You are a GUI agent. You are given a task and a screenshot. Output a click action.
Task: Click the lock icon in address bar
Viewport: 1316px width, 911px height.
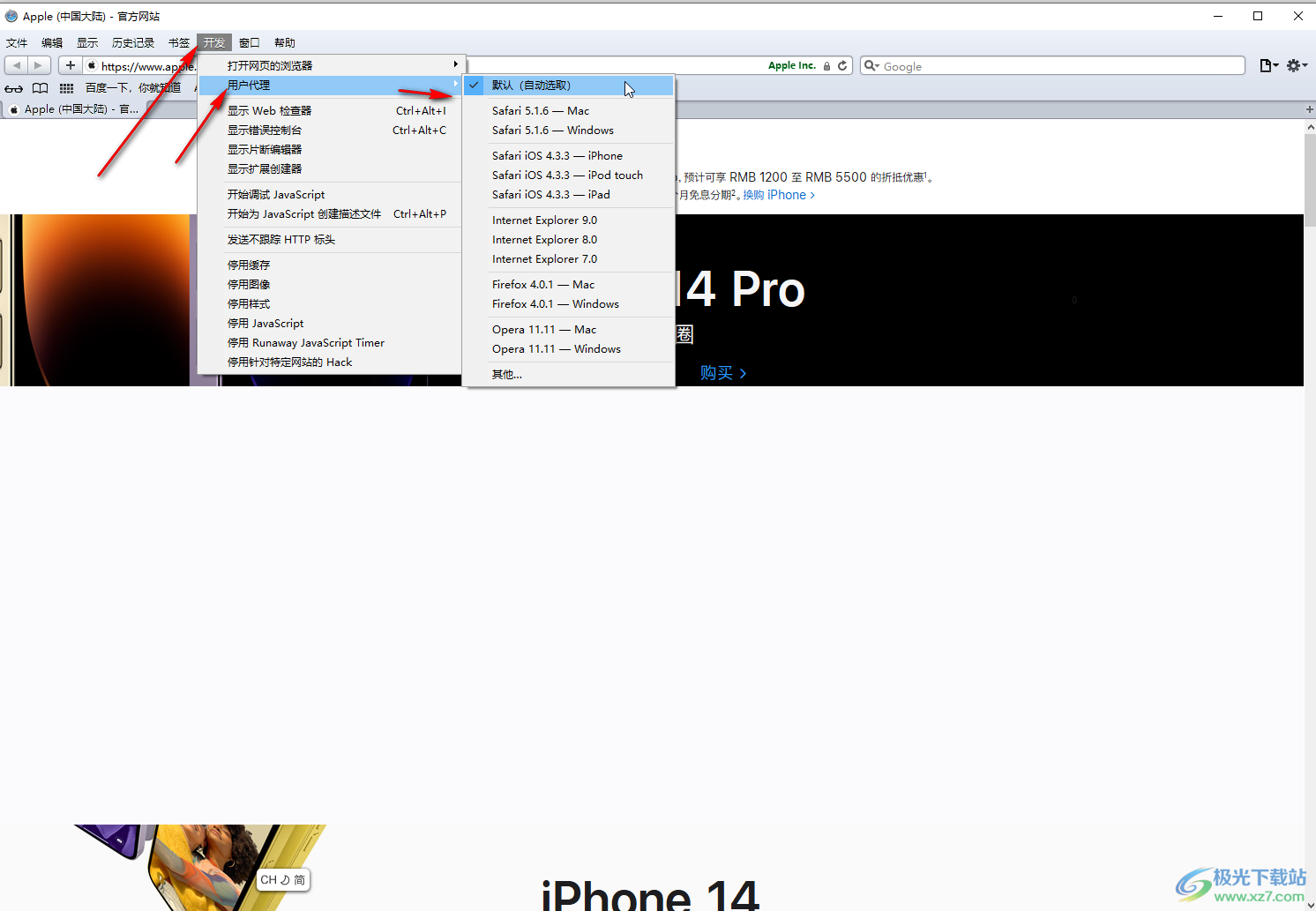pyautogui.click(x=826, y=66)
